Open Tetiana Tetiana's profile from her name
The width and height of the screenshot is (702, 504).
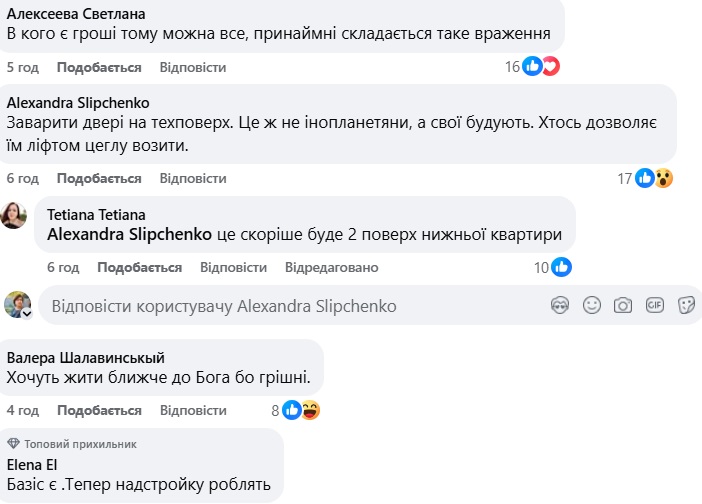click(96, 214)
